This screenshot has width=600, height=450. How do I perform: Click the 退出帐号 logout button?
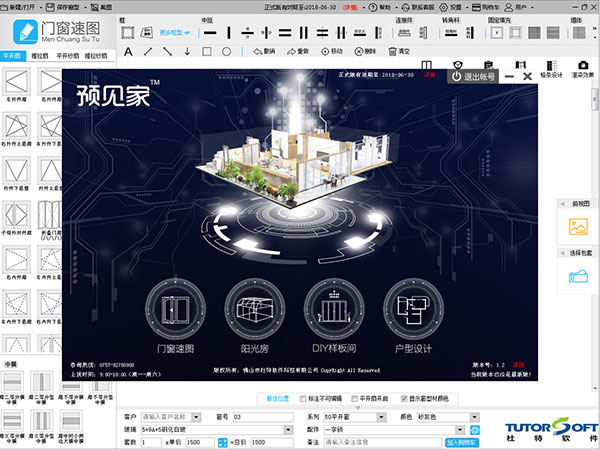pyautogui.click(x=473, y=77)
